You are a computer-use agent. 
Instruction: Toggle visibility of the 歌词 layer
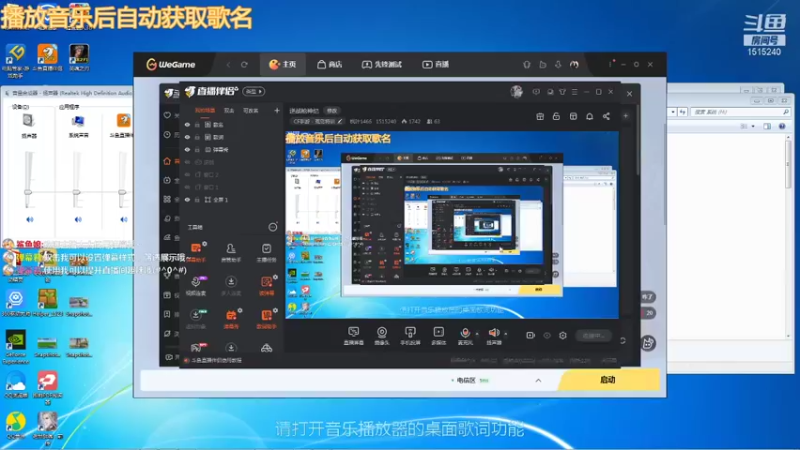tap(187, 137)
